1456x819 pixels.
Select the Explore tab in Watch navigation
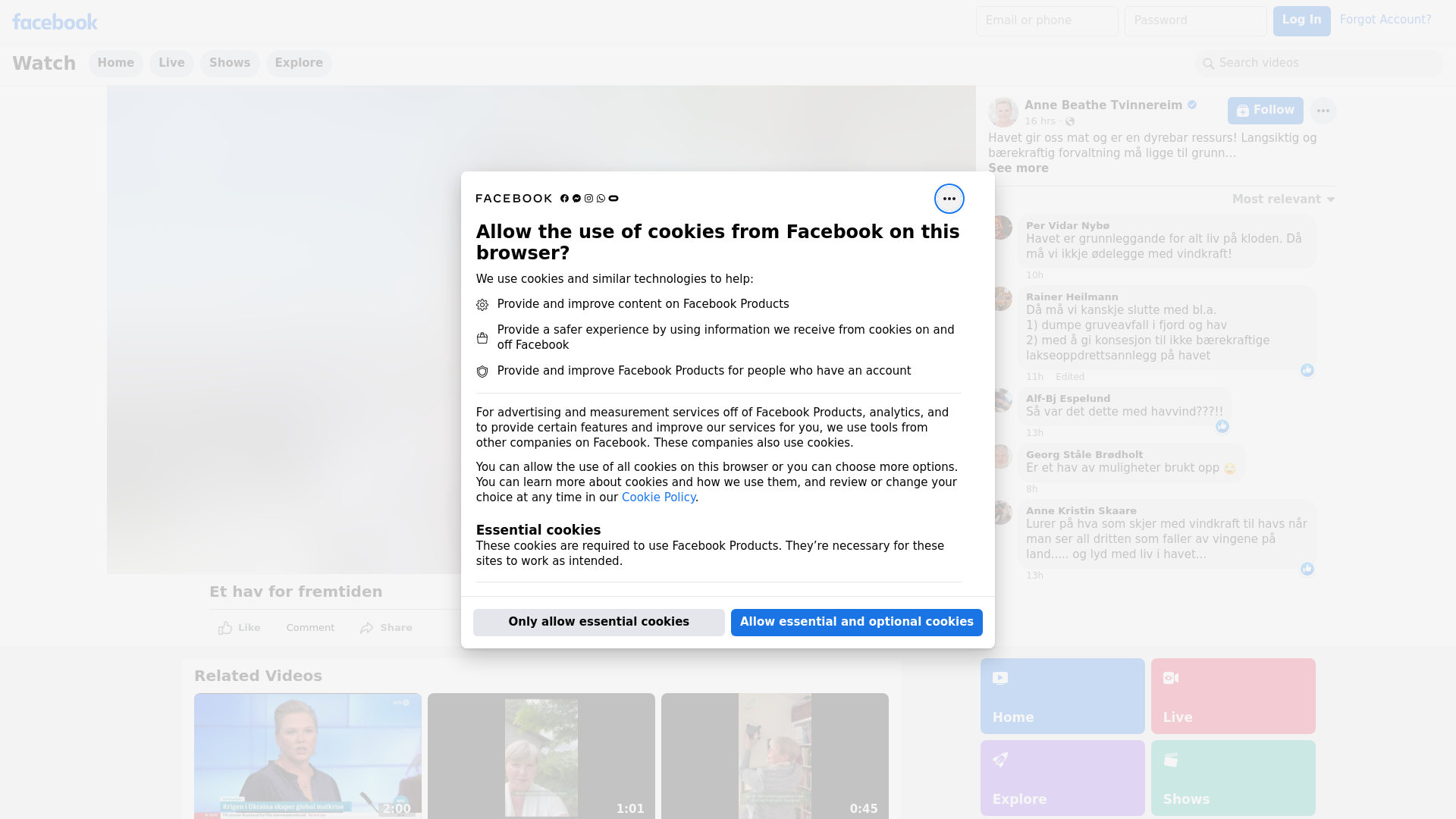click(x=299, y=63)
